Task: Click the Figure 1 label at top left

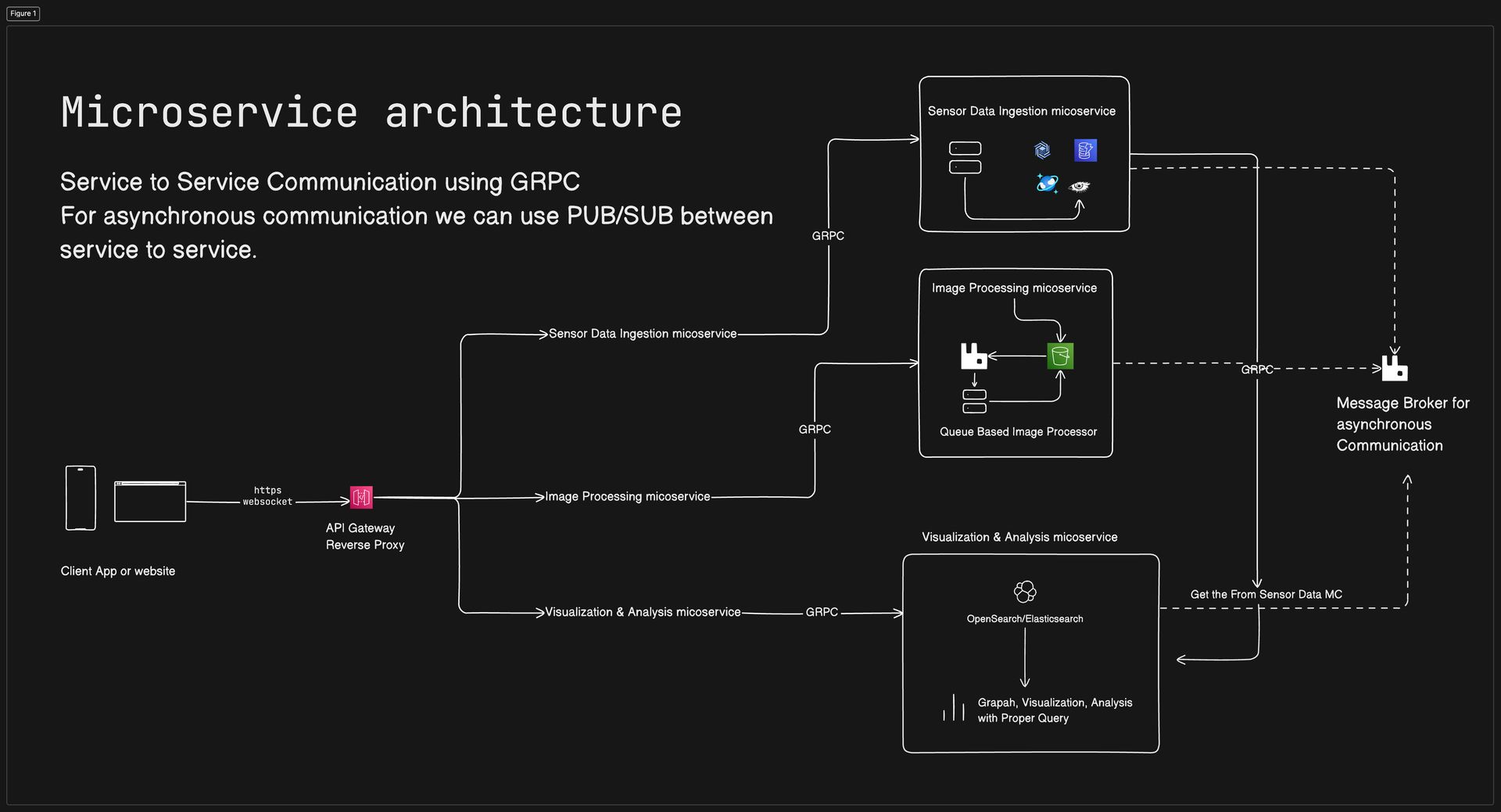Action: click(23, 13)
